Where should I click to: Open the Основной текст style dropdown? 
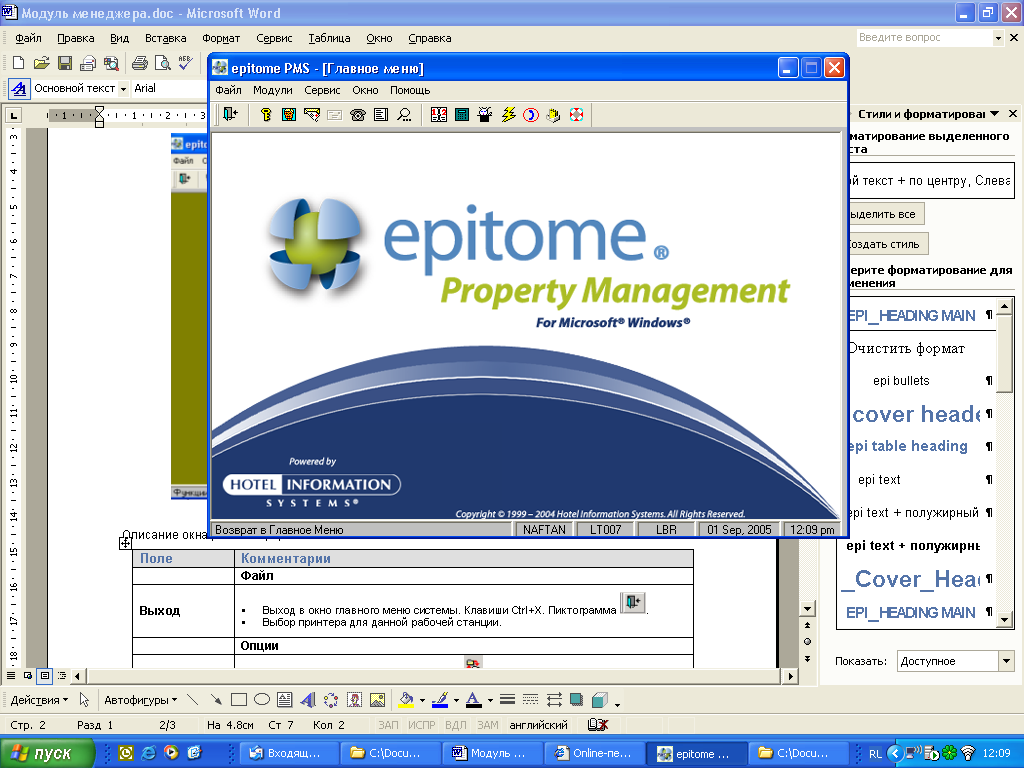123,89
